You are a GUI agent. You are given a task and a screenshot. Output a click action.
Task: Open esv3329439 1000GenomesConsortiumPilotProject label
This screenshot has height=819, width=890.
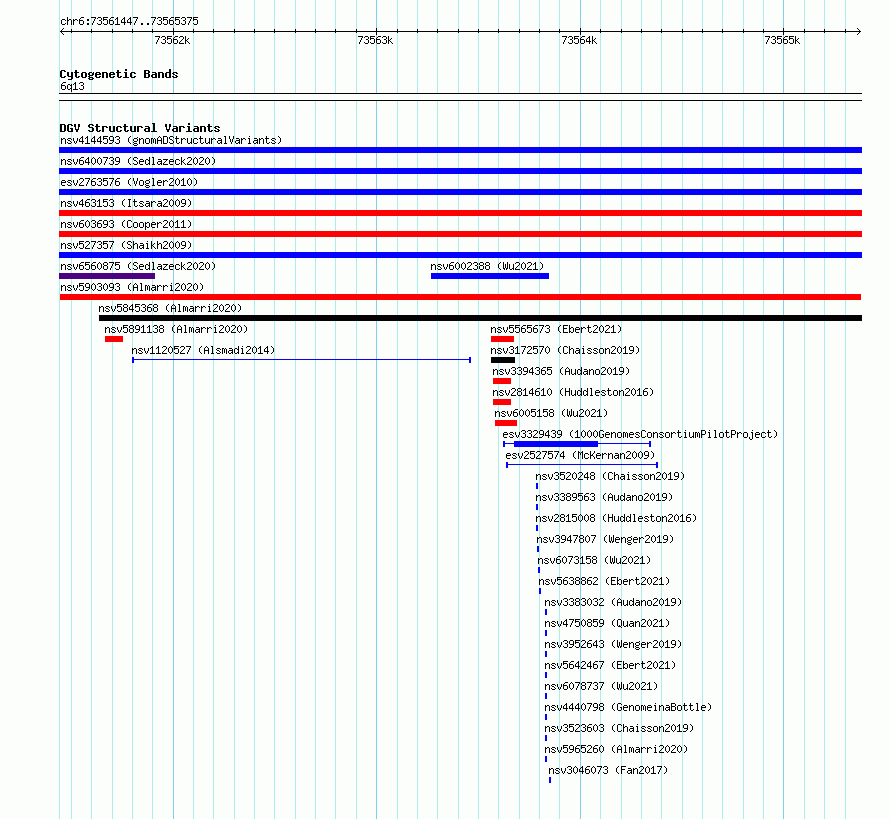[640, 434]
